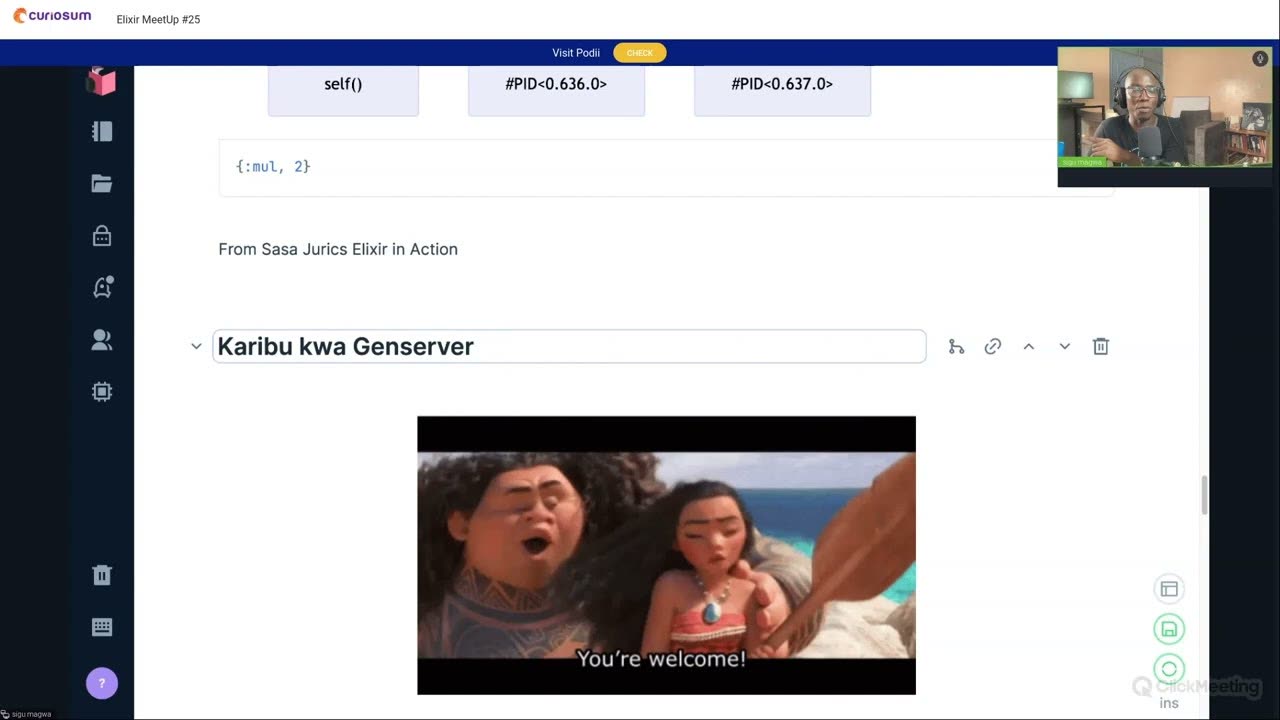Open the files folder panel
Image resolution: width=1280 pixels, height=720 pixels.
[x=102, y=183]
